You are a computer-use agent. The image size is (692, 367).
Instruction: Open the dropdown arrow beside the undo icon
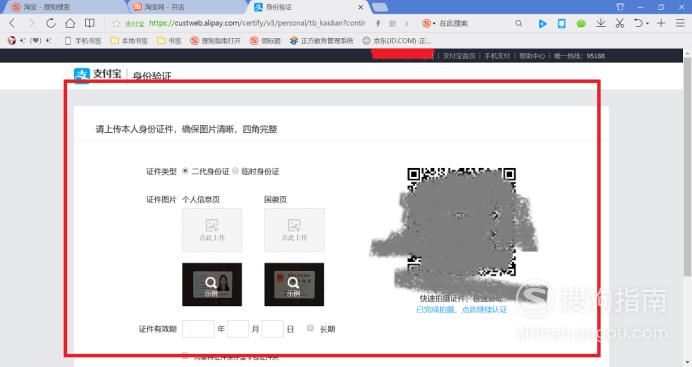pyautogui.click(x=647, y=23)
